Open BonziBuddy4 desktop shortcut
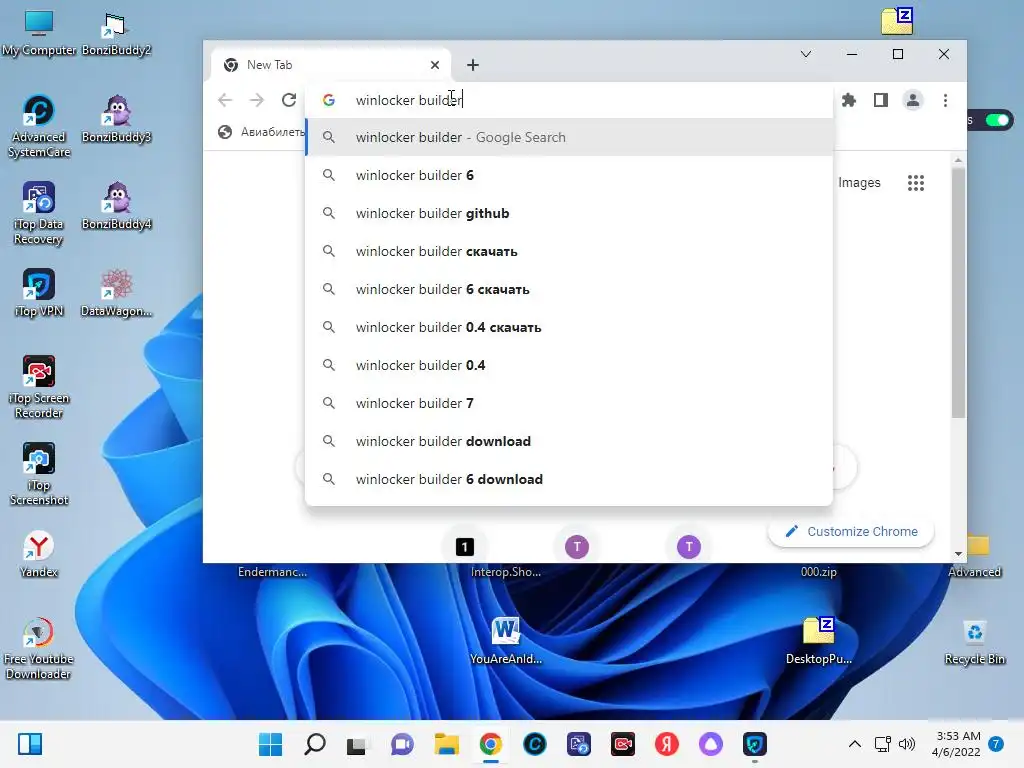1024x768 pixels. pyautogui.click(x=116, y=206)
